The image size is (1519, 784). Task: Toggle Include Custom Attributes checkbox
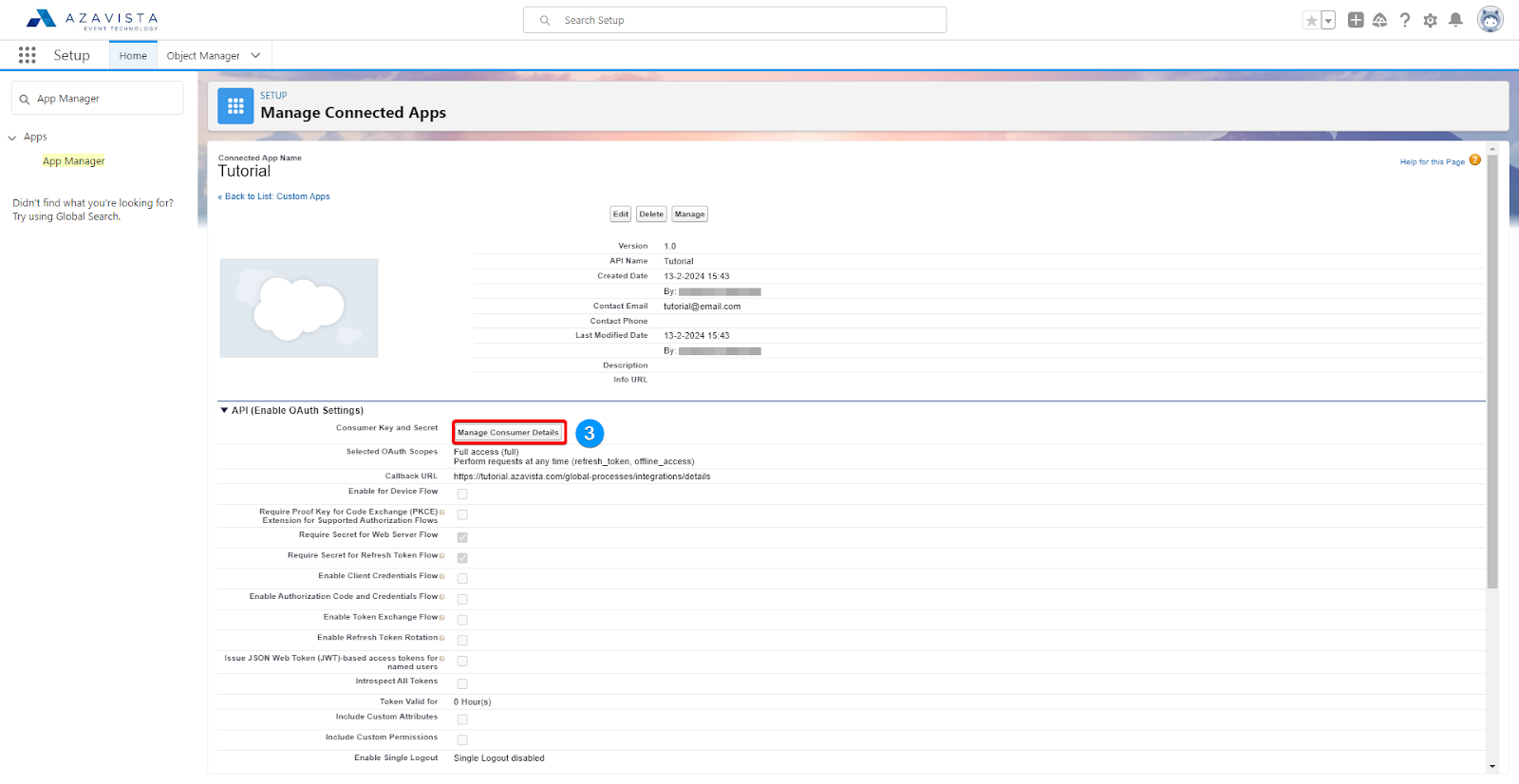[462, 719]
